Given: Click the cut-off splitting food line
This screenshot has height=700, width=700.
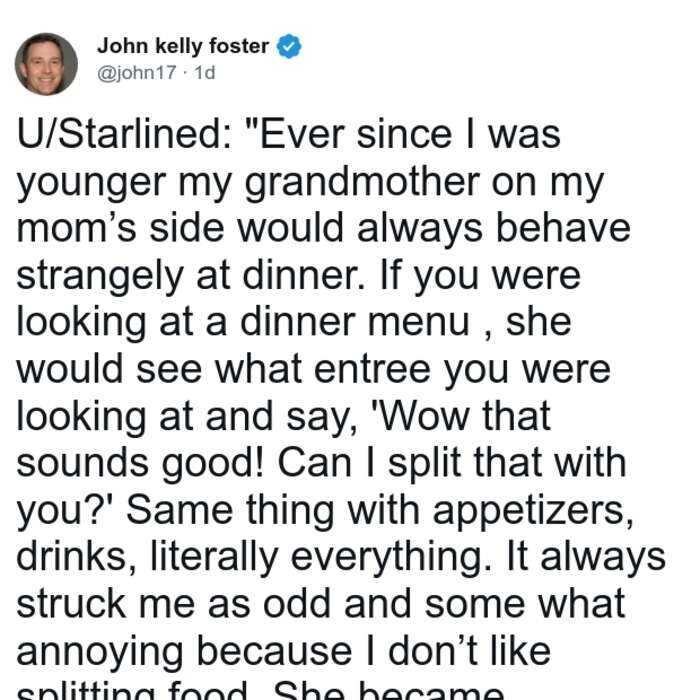Looking at the screenshot, I should [x=260, y=690].
